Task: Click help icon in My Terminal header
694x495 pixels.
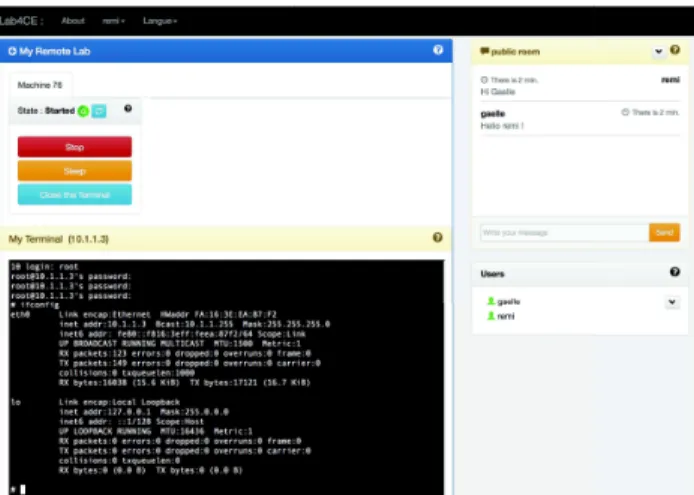Action: pos(437,237)
